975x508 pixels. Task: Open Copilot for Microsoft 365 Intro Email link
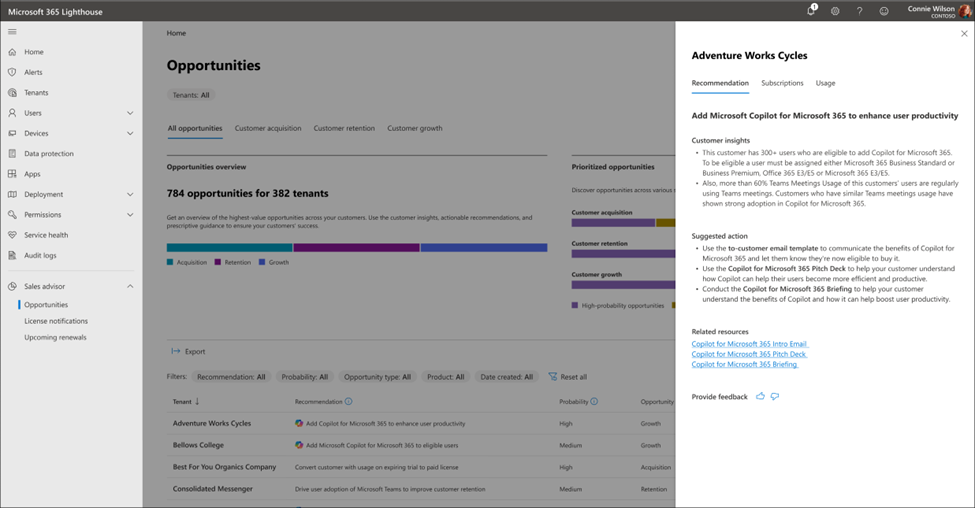(749, 344)
